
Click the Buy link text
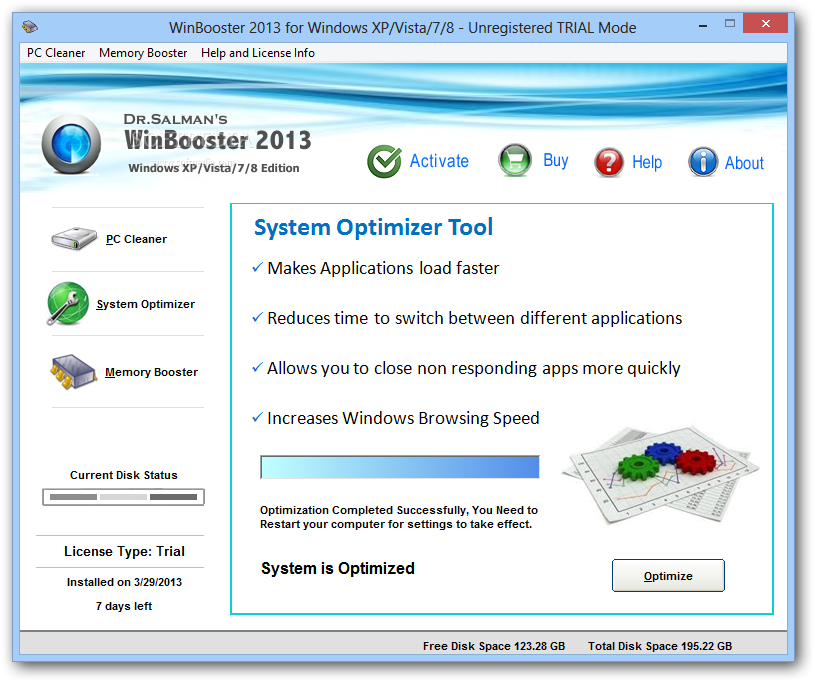(556, 160)
